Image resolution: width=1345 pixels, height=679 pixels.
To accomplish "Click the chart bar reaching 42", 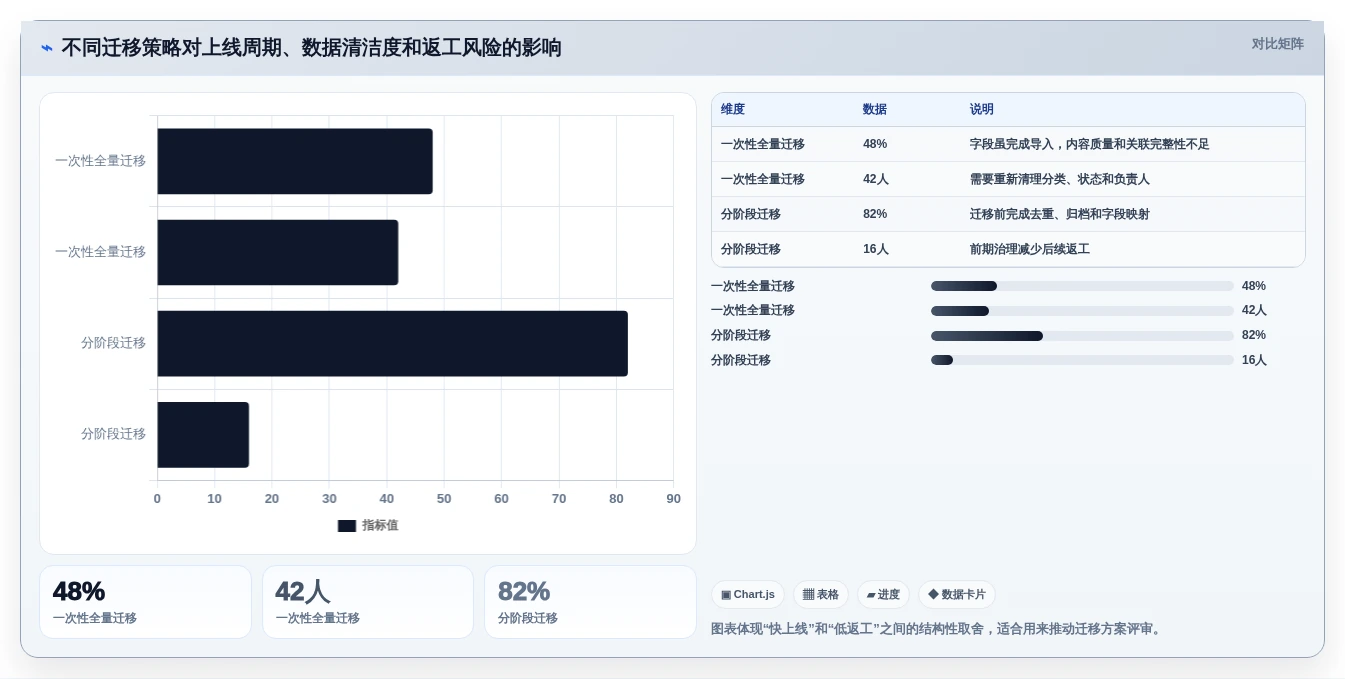I will pos(278,252).
